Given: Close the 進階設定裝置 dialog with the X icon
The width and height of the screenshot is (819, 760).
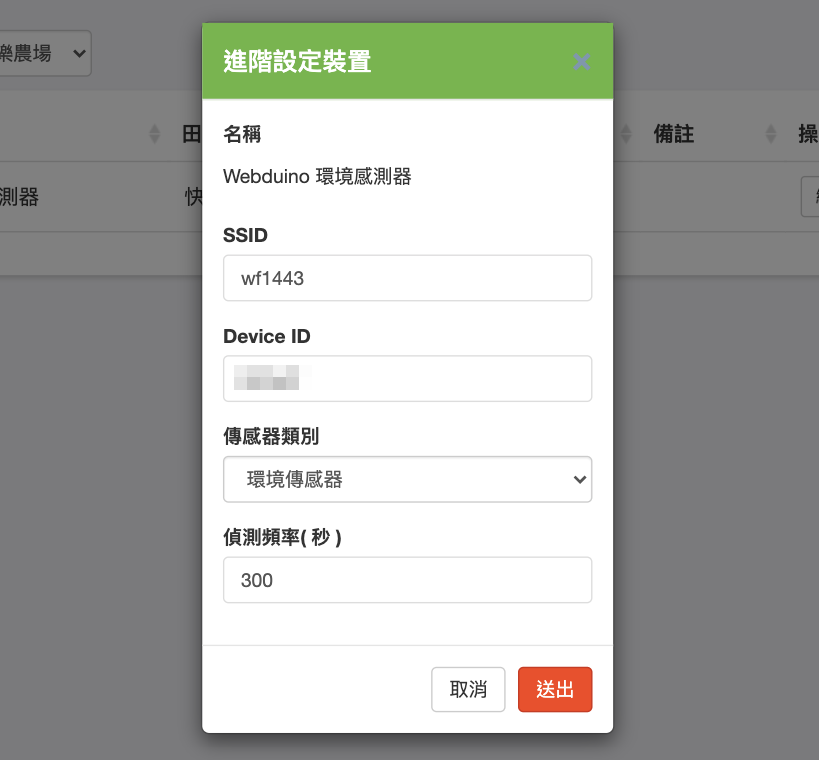Looking at the screenshot, I should point(581,61).
